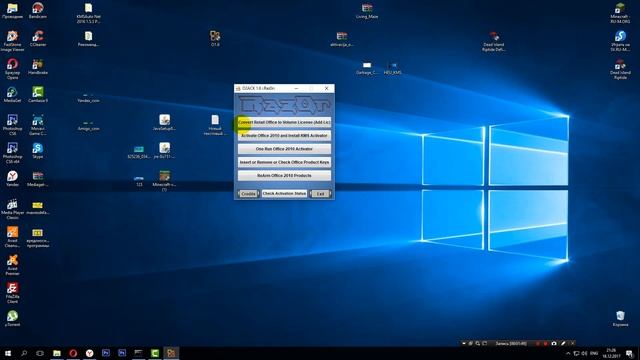This screenshot has height=360, width=640.
Task: Select the Yandex_com desktop icon
Action: point(88,97)
